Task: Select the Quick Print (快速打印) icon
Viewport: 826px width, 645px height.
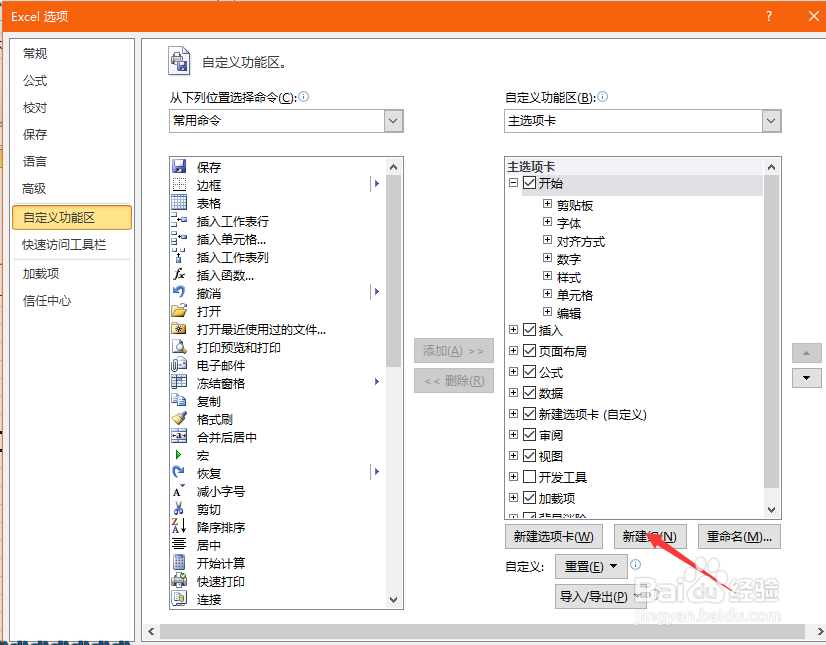Action: pos(179,581)
